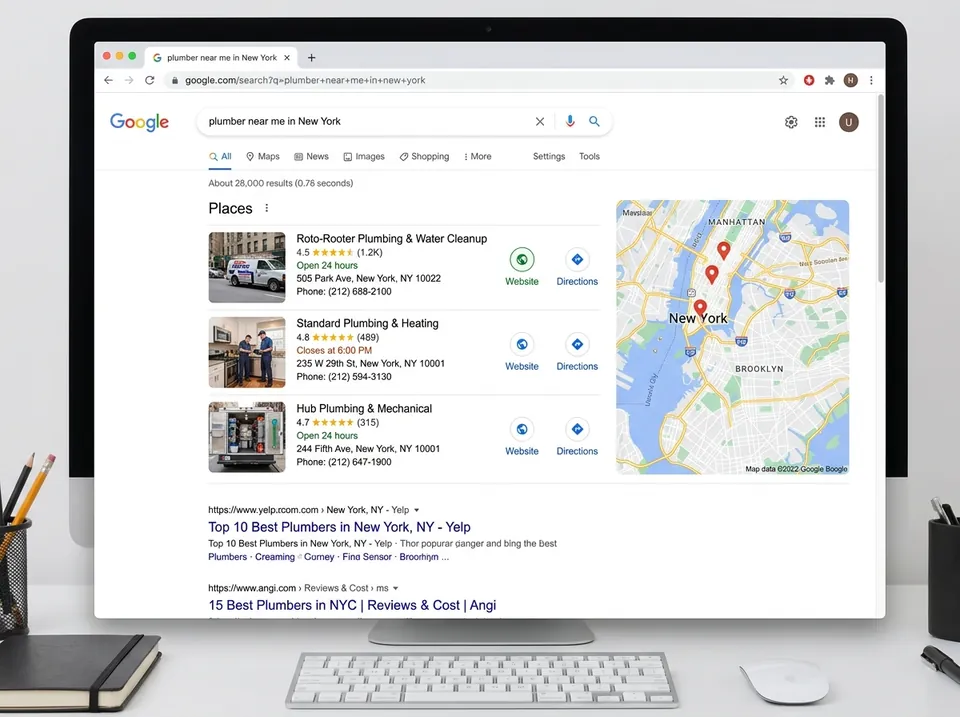Open the 'Fina Sensor' sitelink under Yelp

(367, 557)
